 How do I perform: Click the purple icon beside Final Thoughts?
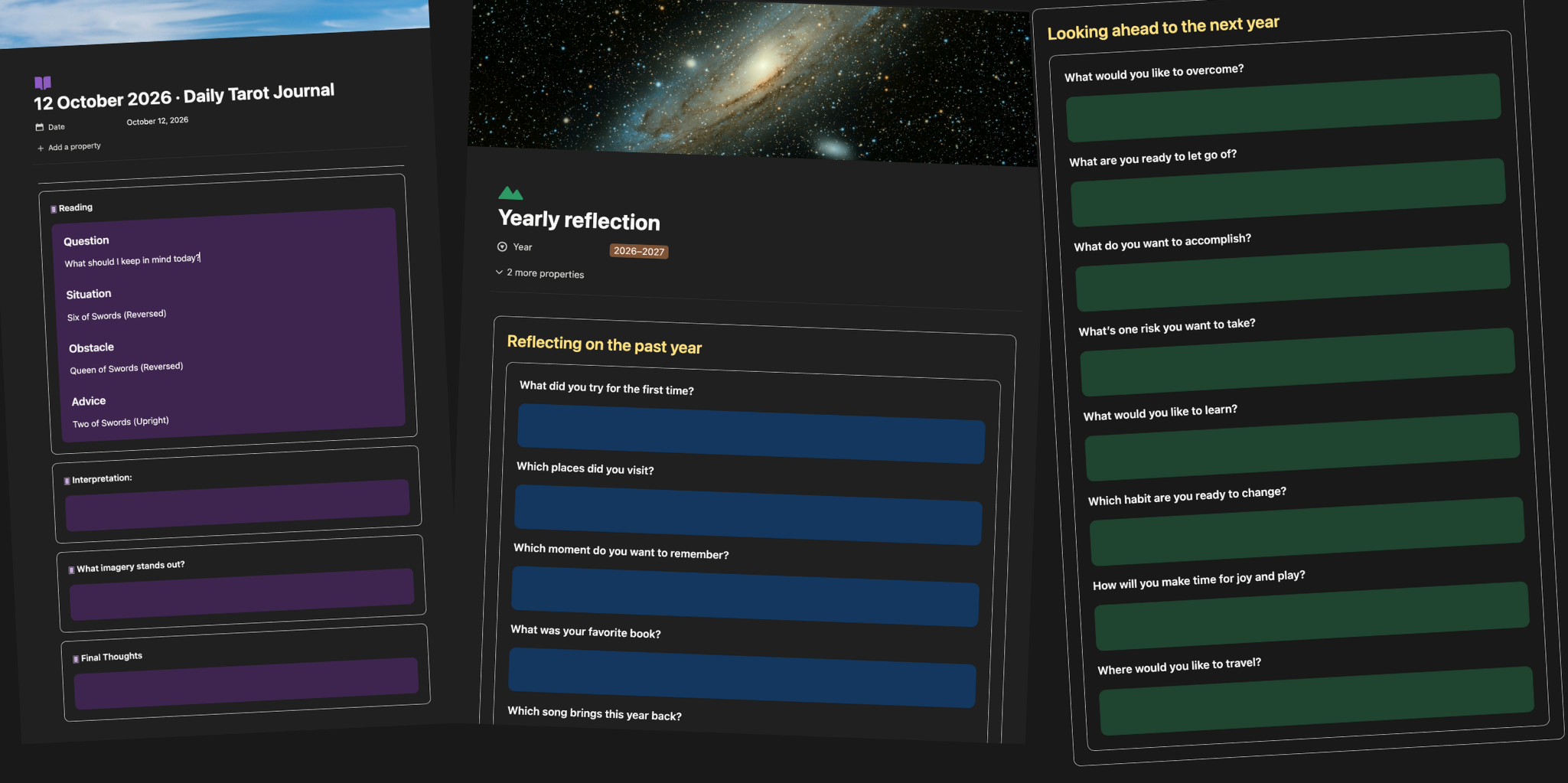pyautogui.click(x=76, y=659)
